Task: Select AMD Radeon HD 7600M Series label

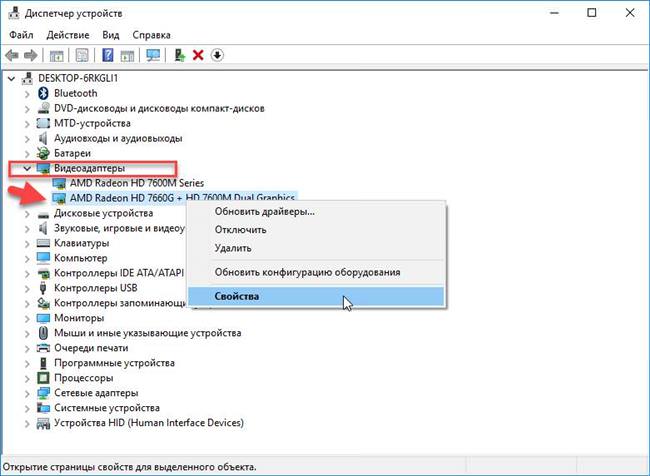Action: click(x=137, y=183)
